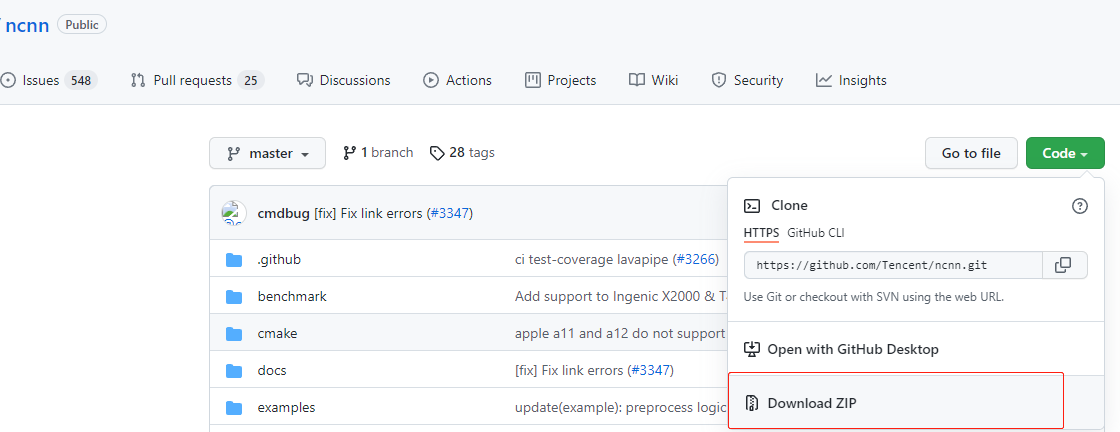View the Security tab
This screenshot has height=432, width=1120.
click(x=747, y=80)
